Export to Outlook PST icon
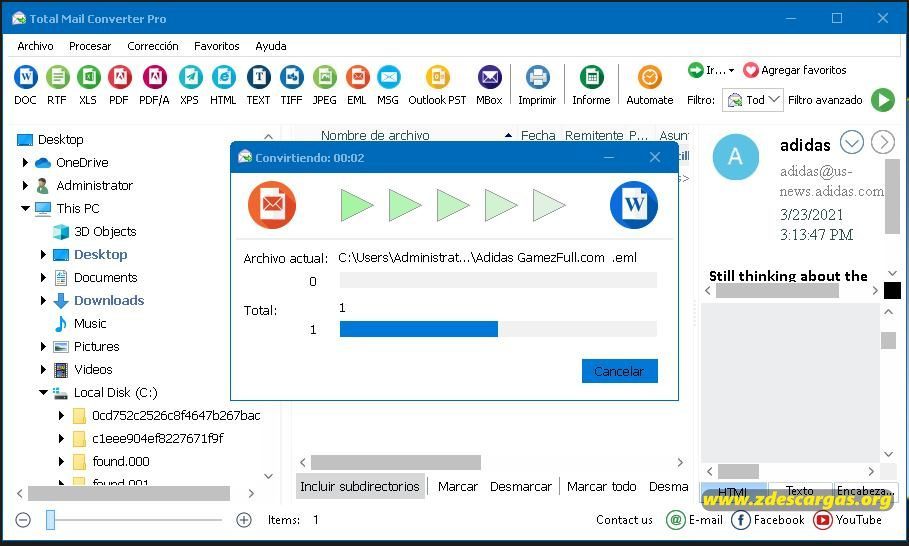 point(438,77)
